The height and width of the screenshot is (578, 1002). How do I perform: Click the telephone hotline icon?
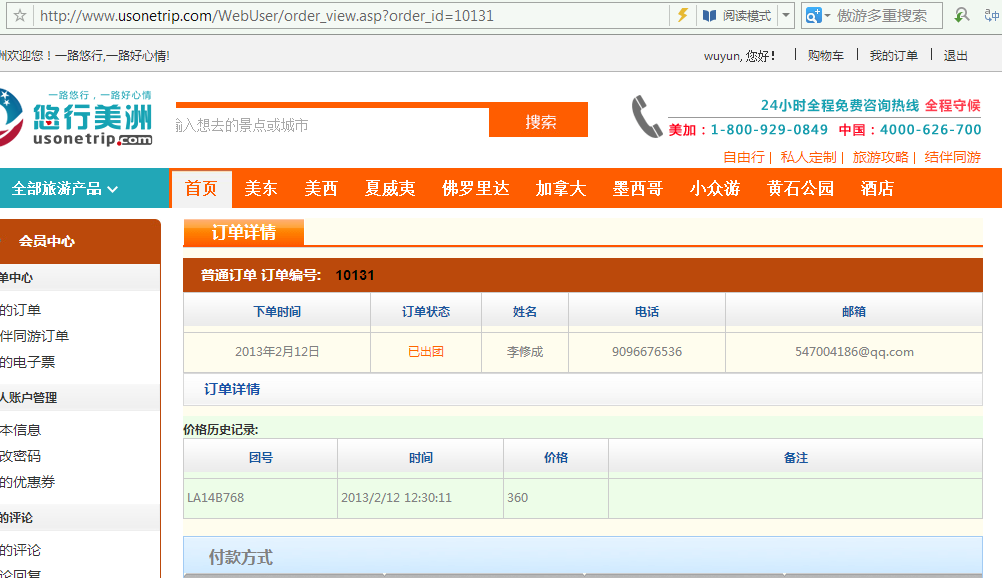[x=647, y=116]
